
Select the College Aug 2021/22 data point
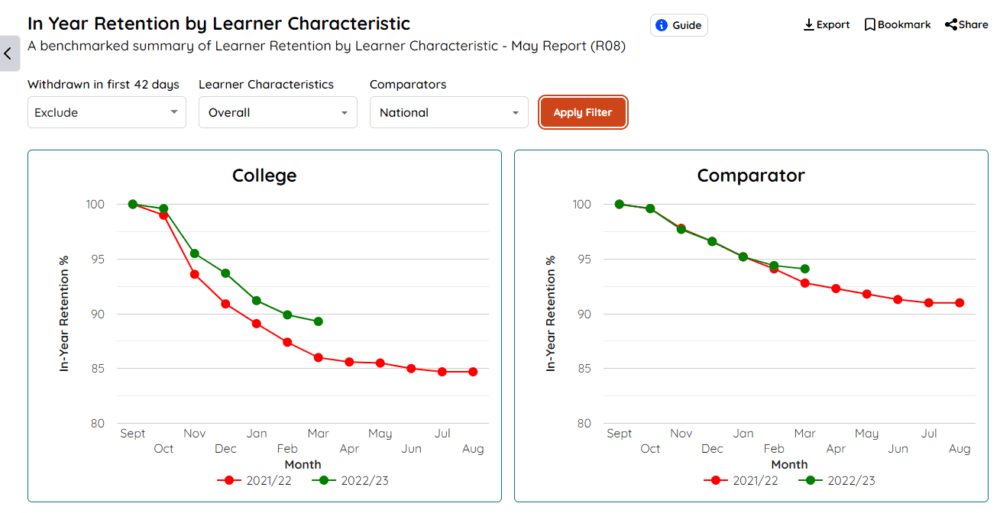tap(473, 372)
